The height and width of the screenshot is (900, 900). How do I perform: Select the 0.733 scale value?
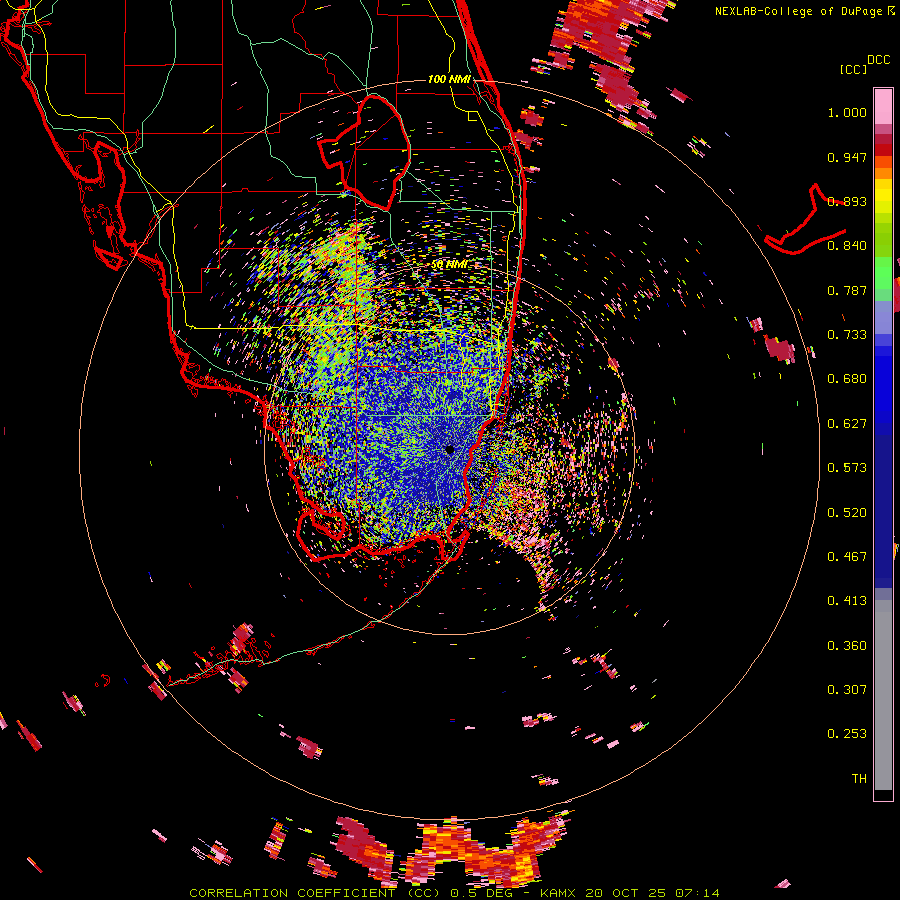click(847, 335)
